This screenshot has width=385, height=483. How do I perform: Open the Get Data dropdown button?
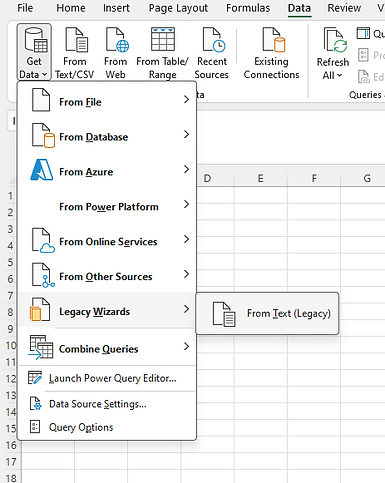point(34,52)
